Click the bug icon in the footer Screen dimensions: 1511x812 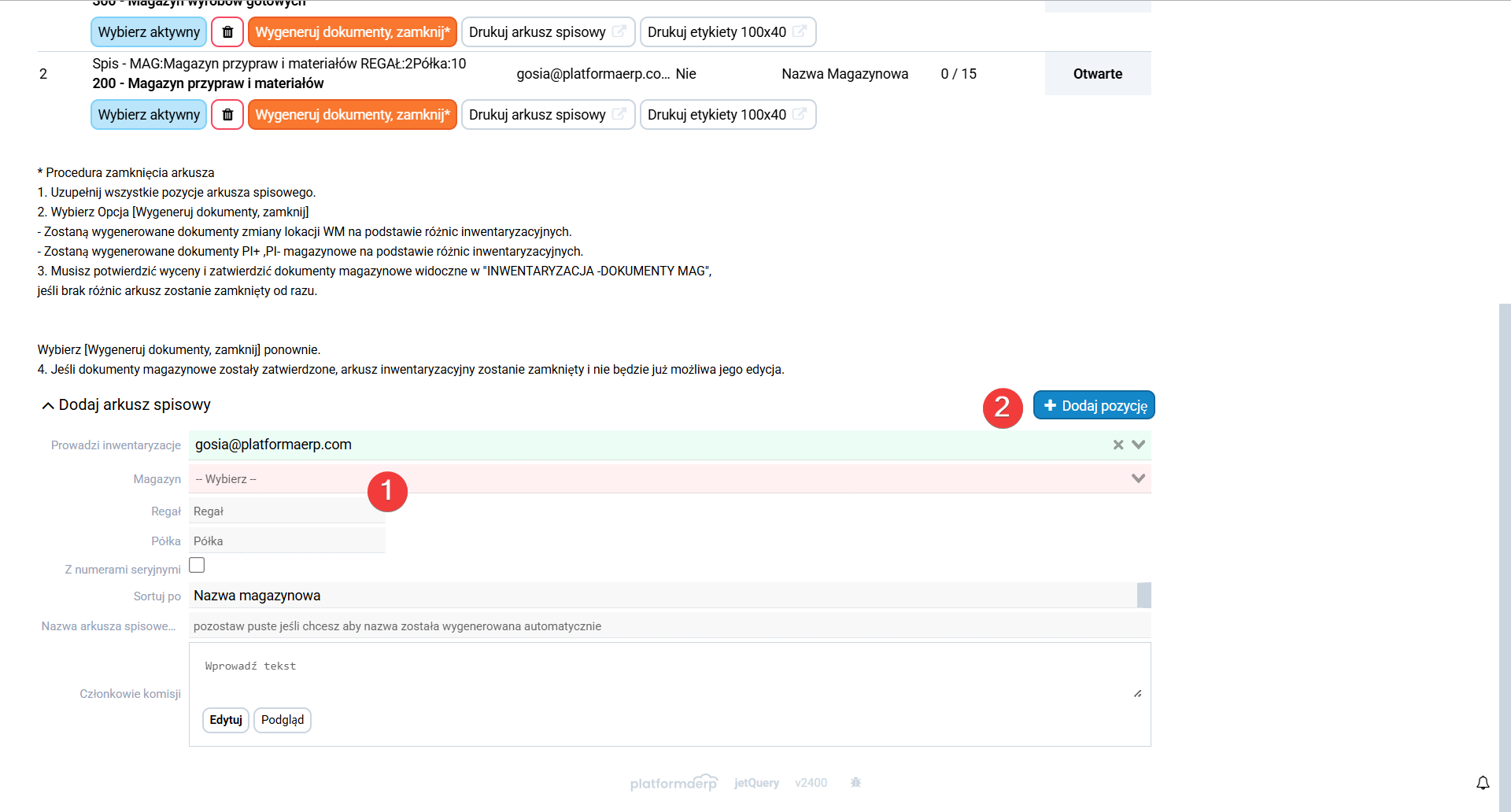tap(856, 783)
